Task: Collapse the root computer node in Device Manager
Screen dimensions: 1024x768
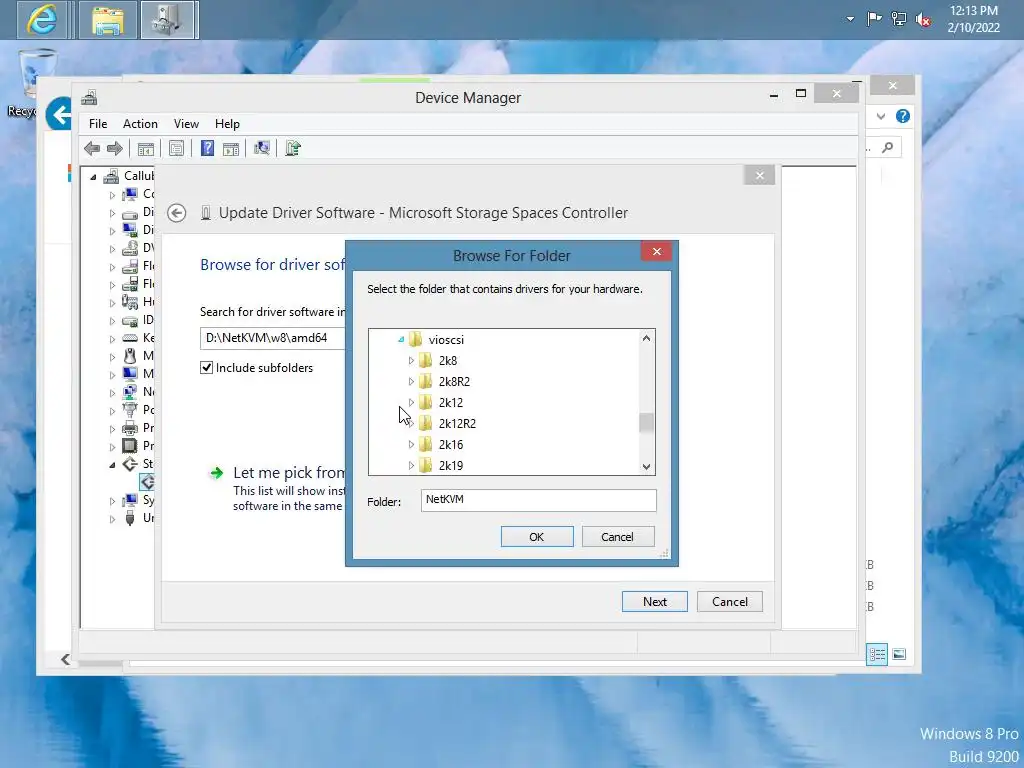Action: pyautogui.click(x=93, y=177)
